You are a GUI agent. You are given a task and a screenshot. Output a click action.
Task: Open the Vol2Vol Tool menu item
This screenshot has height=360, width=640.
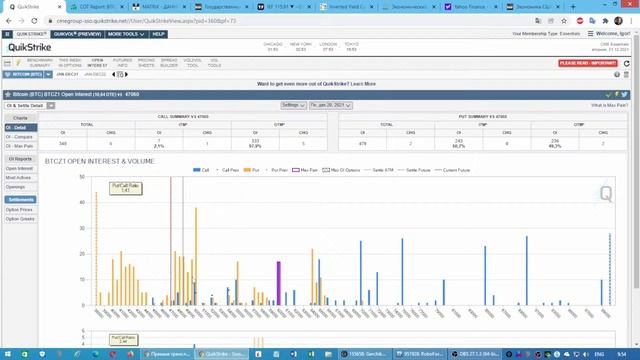[192, 63]
